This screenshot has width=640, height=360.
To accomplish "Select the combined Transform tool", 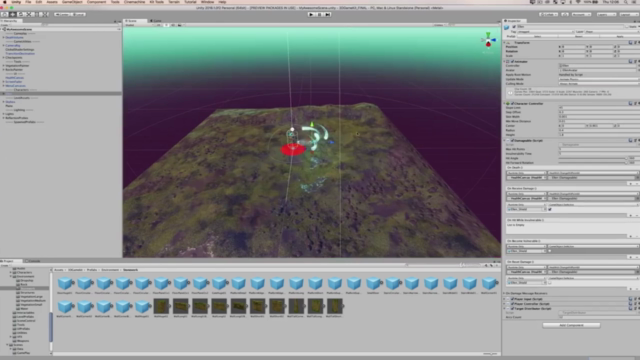I will [45, 14].
